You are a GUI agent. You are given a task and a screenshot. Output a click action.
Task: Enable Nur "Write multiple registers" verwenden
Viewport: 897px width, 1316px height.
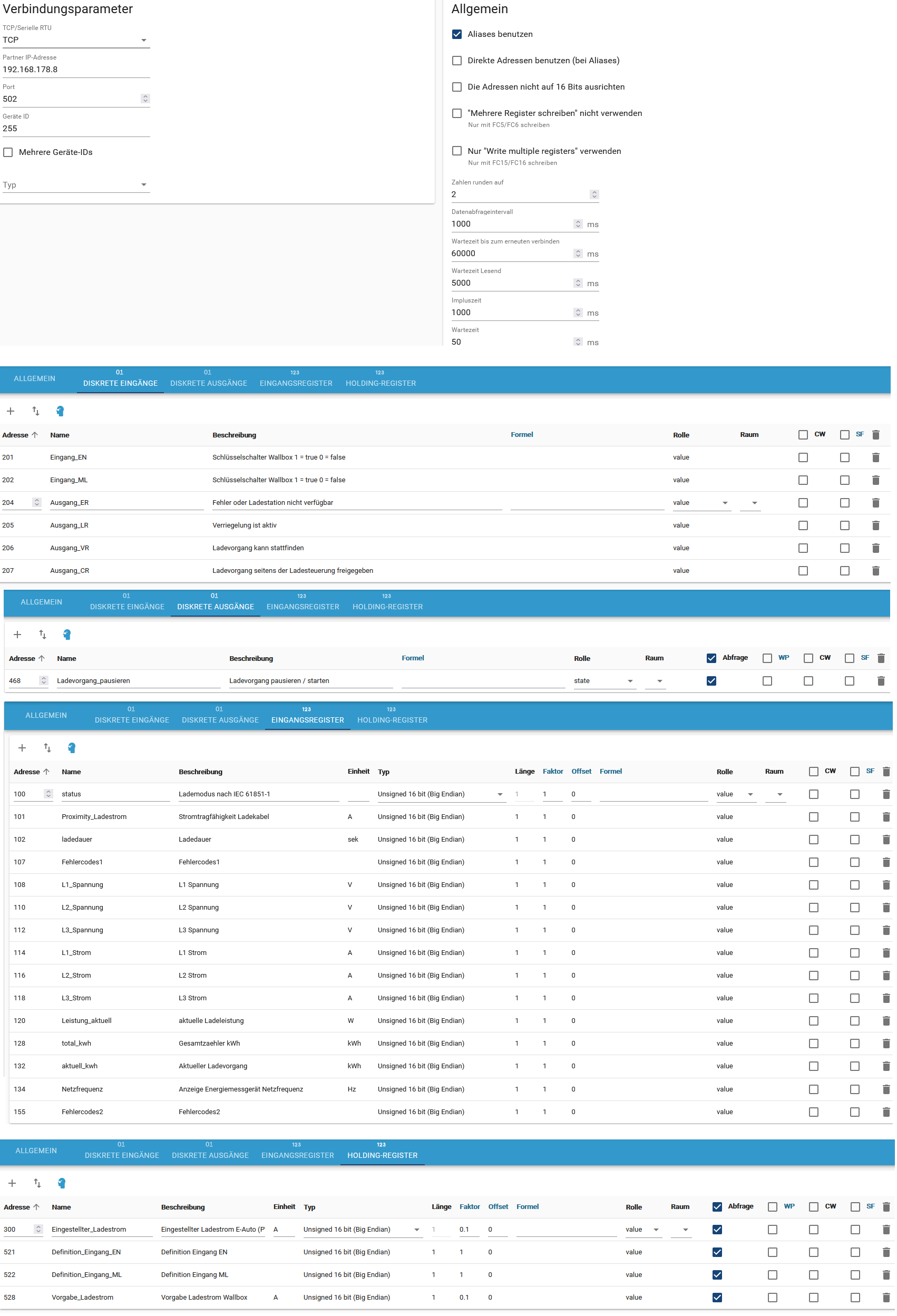click(x=457, y=151)
